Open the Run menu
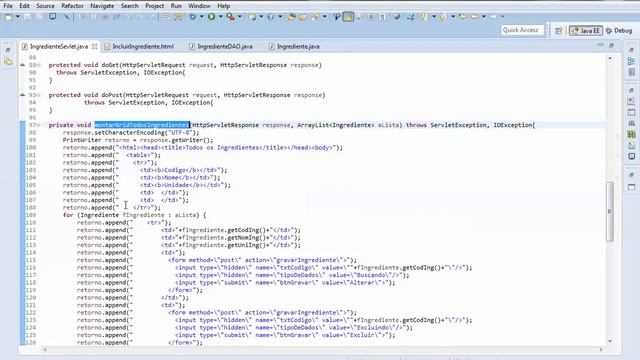Screen dimensions: 640x360 tap(176, 6)
